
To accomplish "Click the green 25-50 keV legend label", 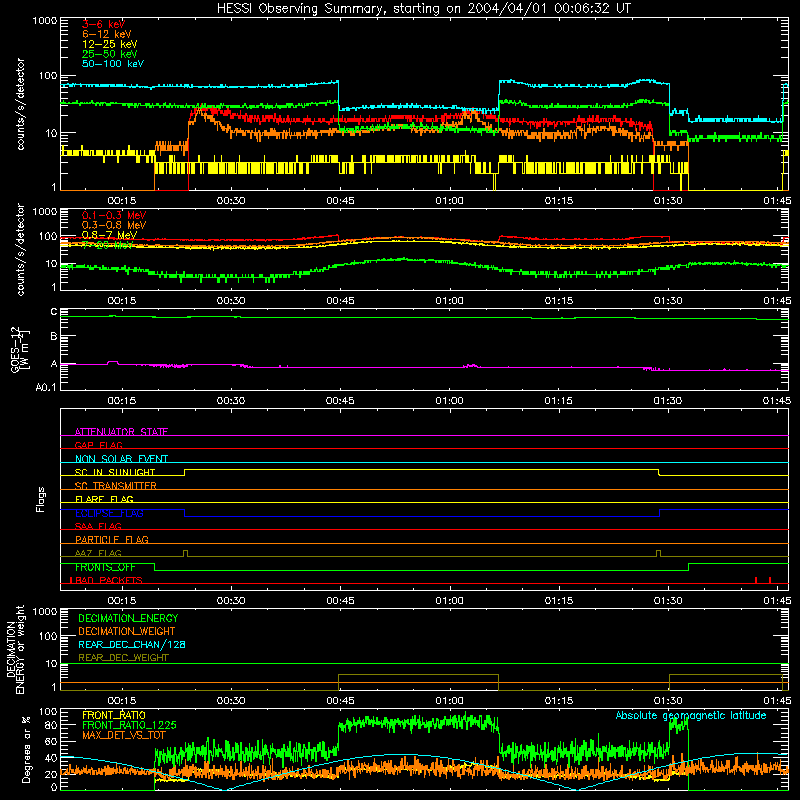I will click(x=110, y=54).
